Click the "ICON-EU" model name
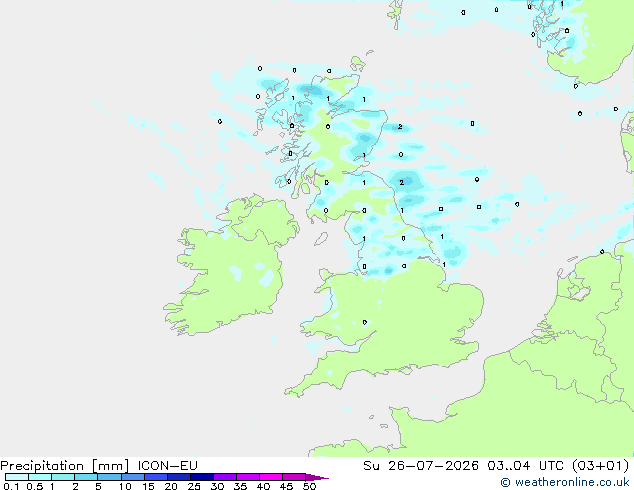This screenshot has height=490, width=634. [x=167, y=466]
